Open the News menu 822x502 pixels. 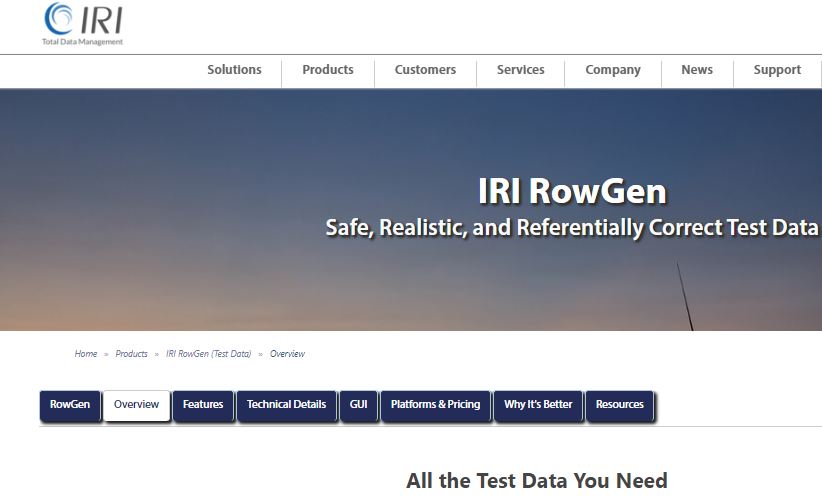click(x=697, y=70)
